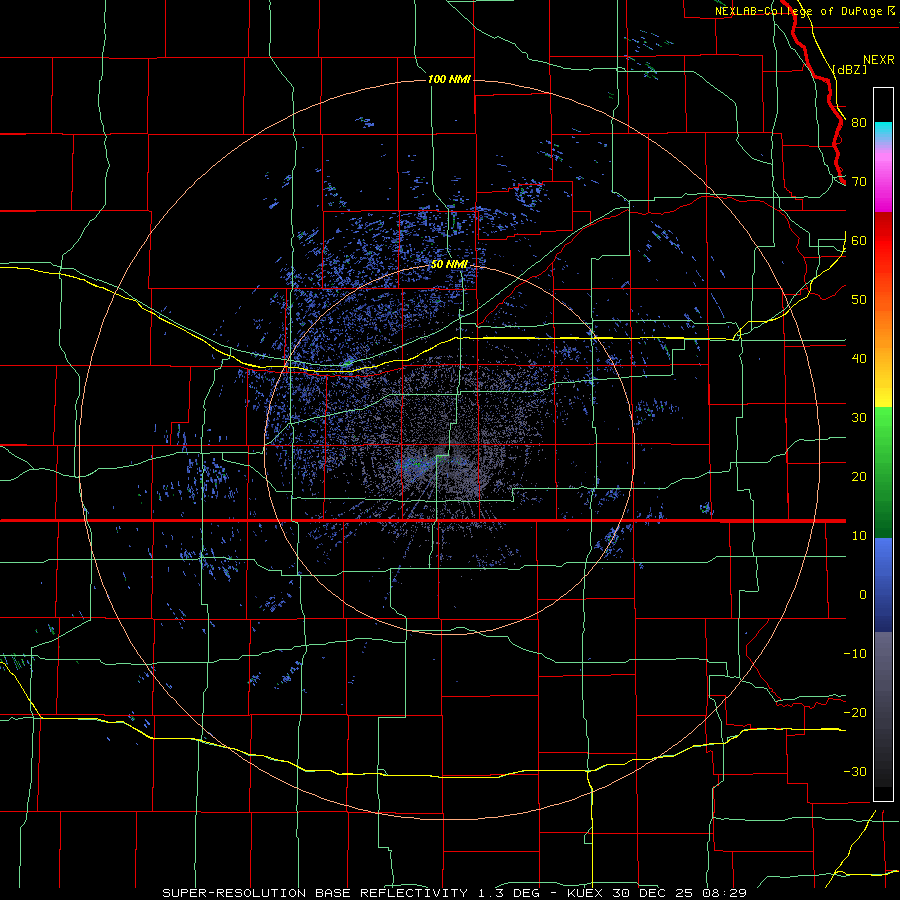The image size is (900, 900).
Task: Click the 10 value on the dBZ scale
Action: [859, 536]
